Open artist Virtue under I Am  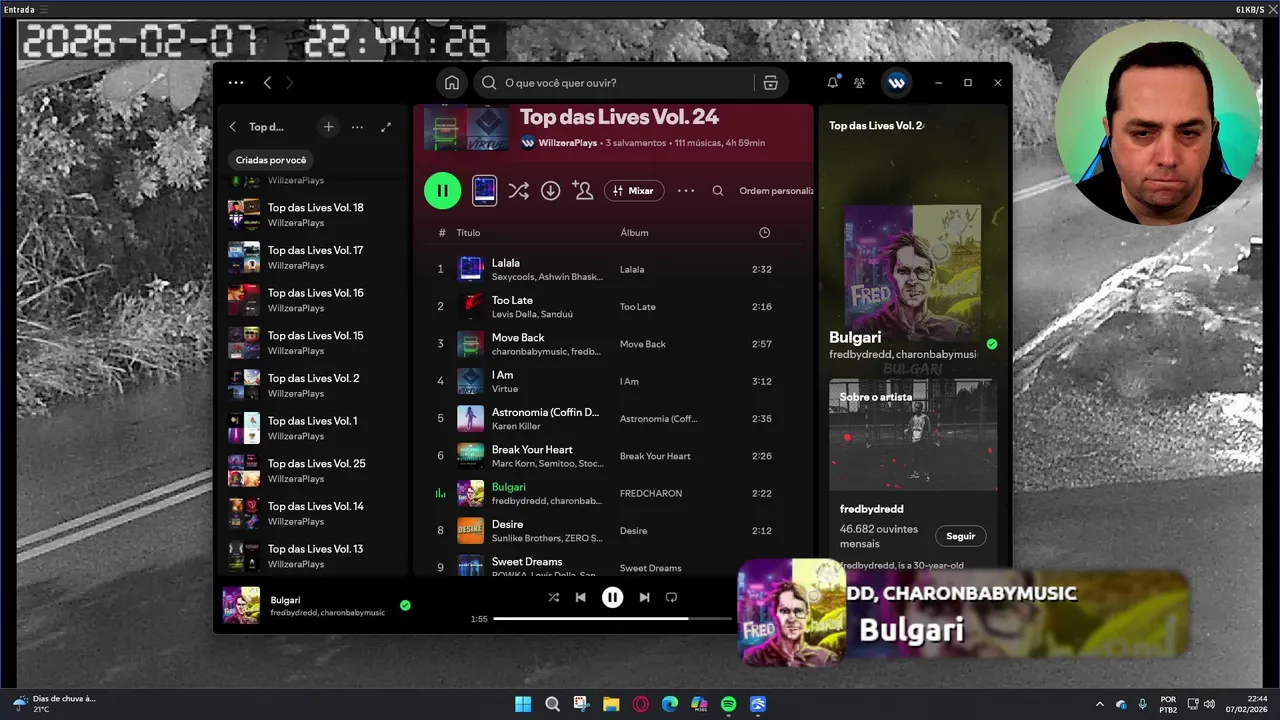coord(505,389)
